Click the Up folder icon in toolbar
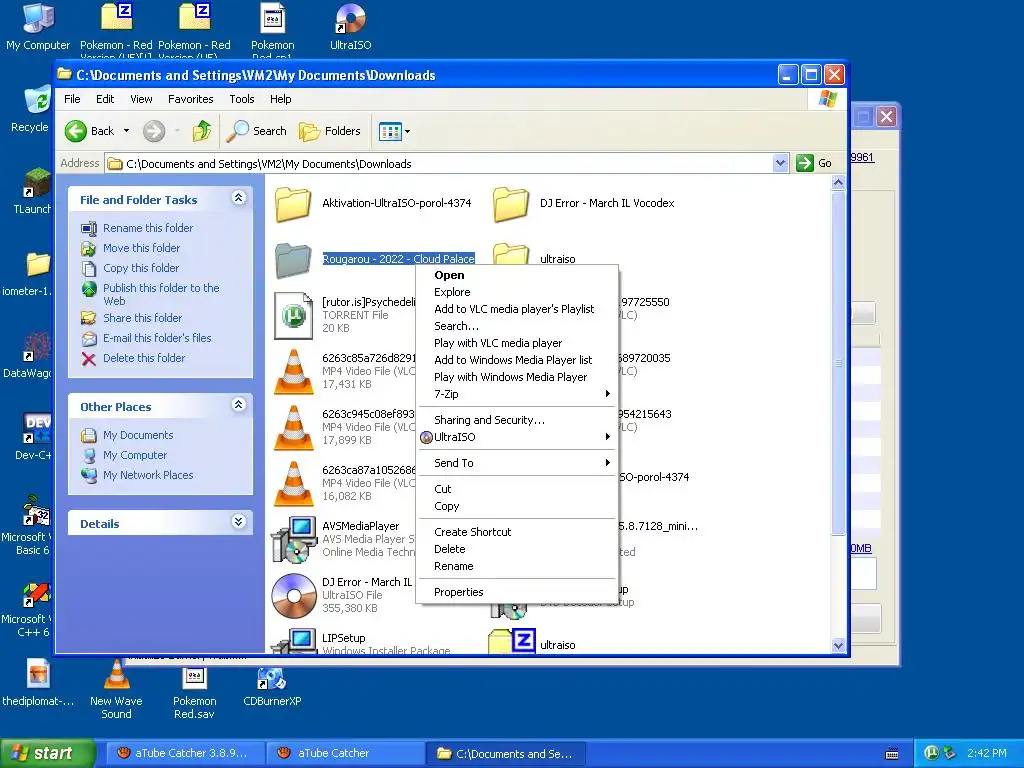 click(x=202, y=131)
